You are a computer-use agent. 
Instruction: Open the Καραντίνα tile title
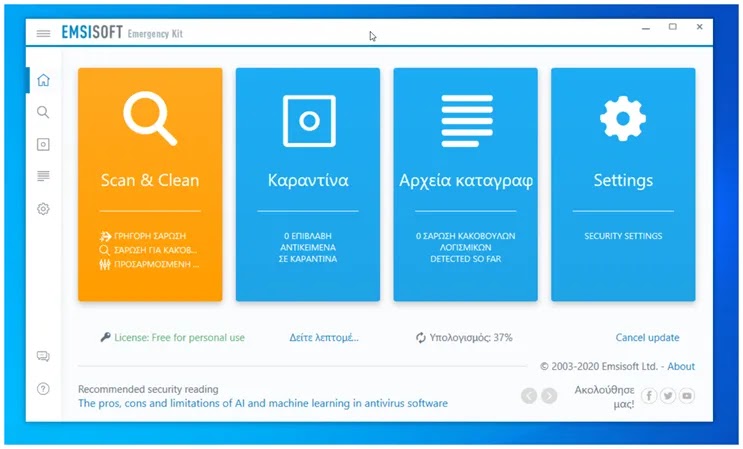coord(308,180)
